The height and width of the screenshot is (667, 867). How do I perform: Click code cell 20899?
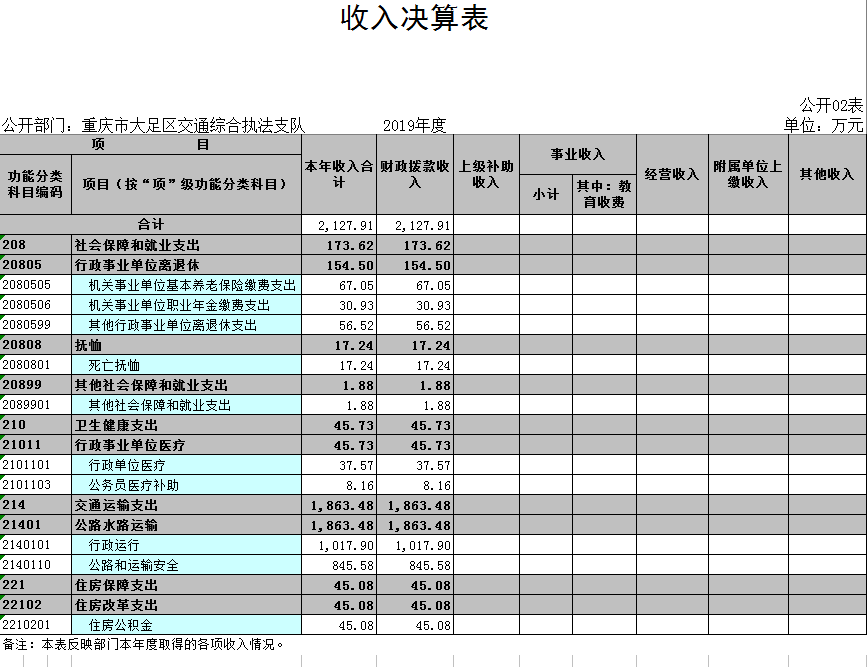pyautogui.click(x=36, y=384)
